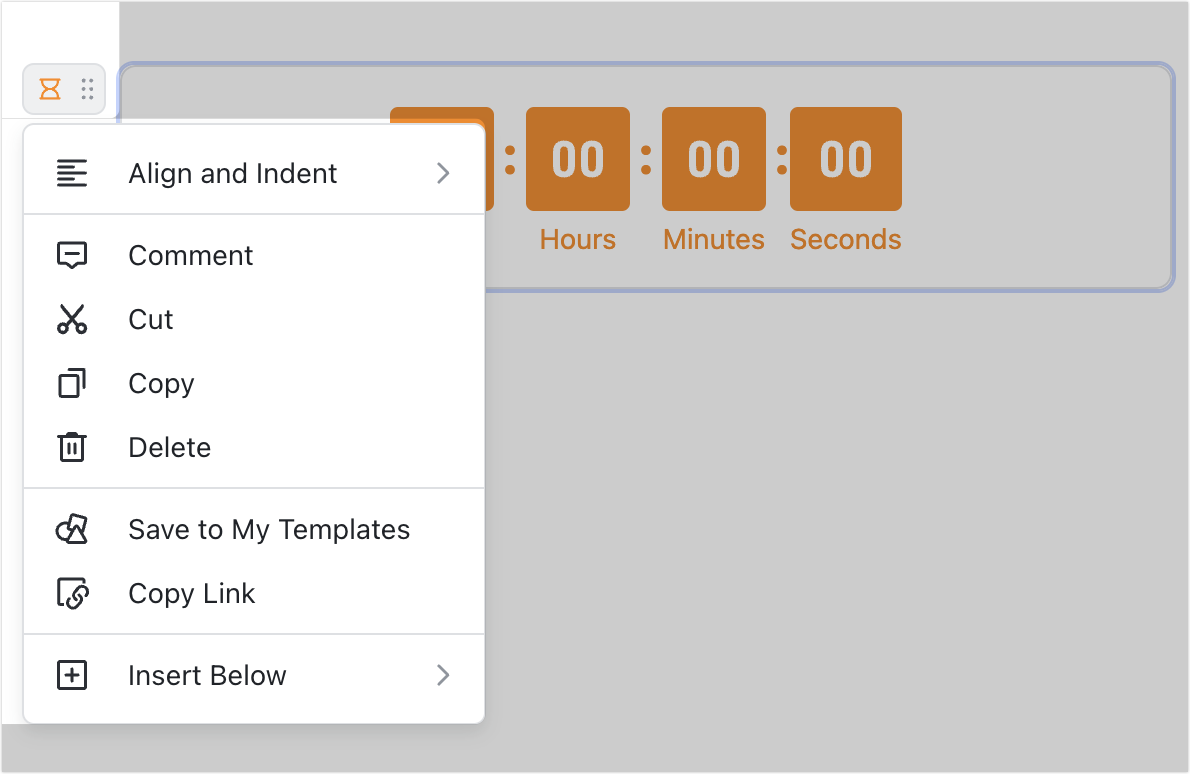The width and height of the screenshot is (1190, 774).
Task: Click the duplicate pages icon beside Copy
Action: point(72,383)
